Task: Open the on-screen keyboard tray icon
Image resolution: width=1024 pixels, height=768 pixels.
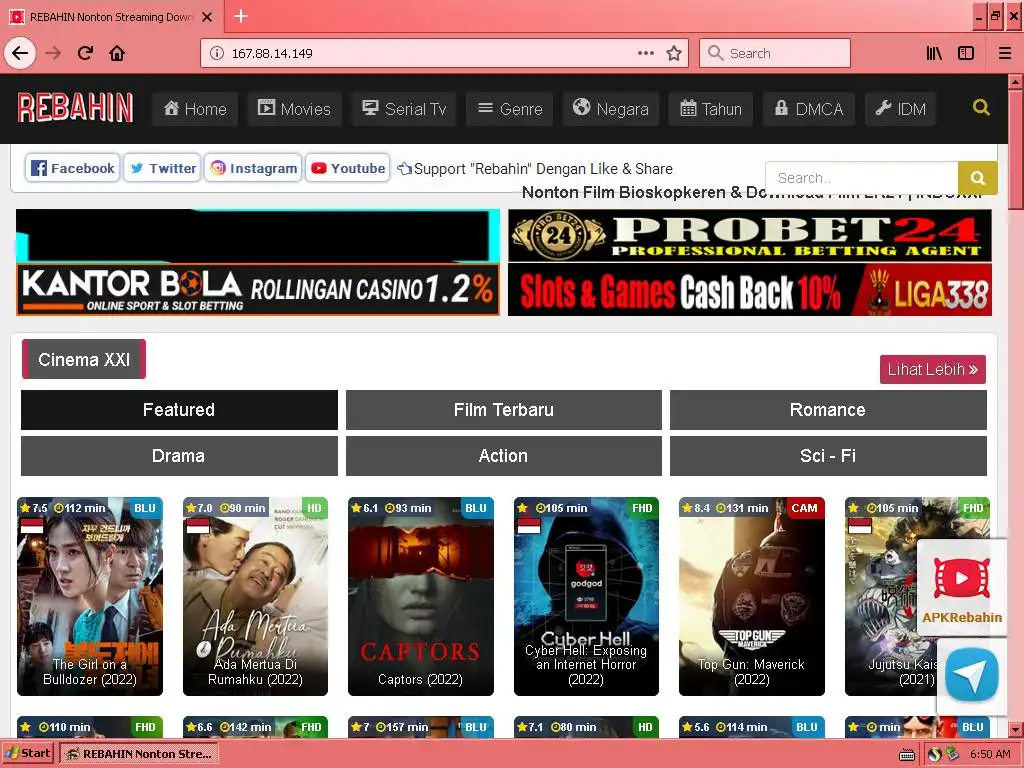Action: 906,755
